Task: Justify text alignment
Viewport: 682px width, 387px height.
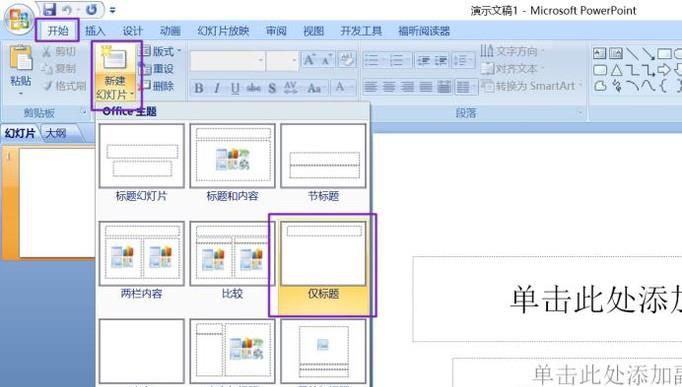Action: point(425,87)
